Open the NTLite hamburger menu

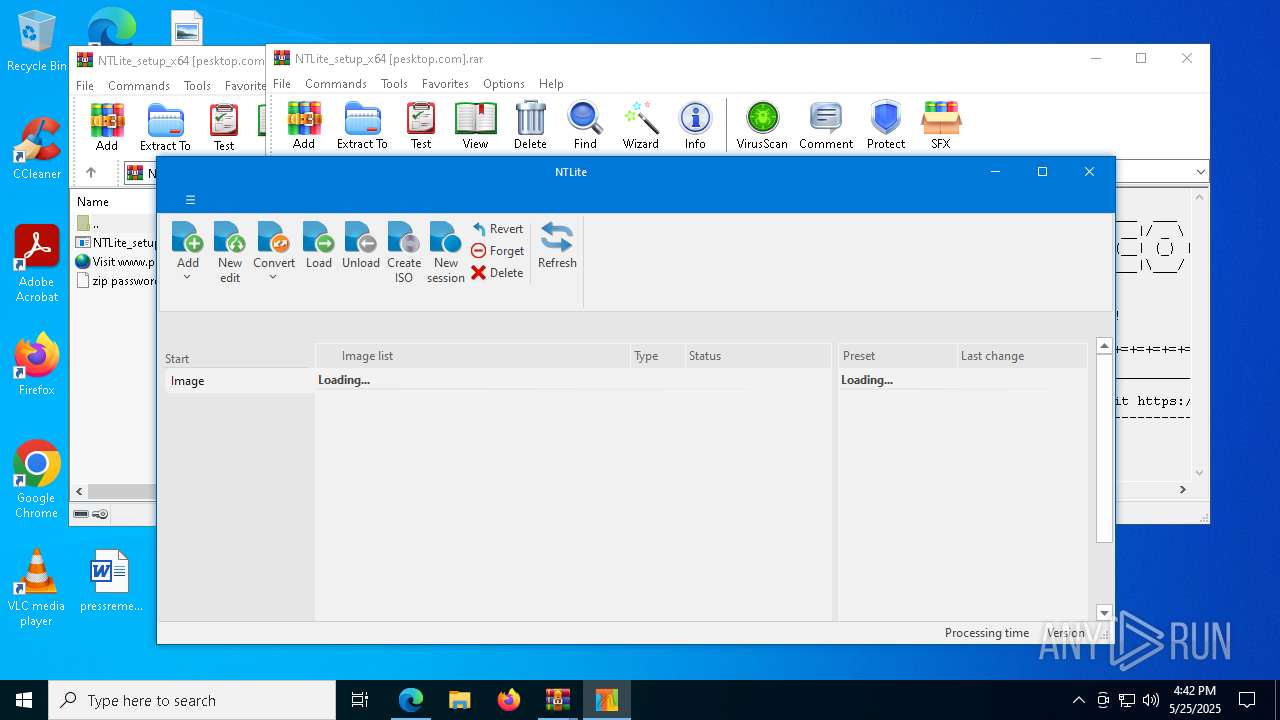(x=190, y=200)
